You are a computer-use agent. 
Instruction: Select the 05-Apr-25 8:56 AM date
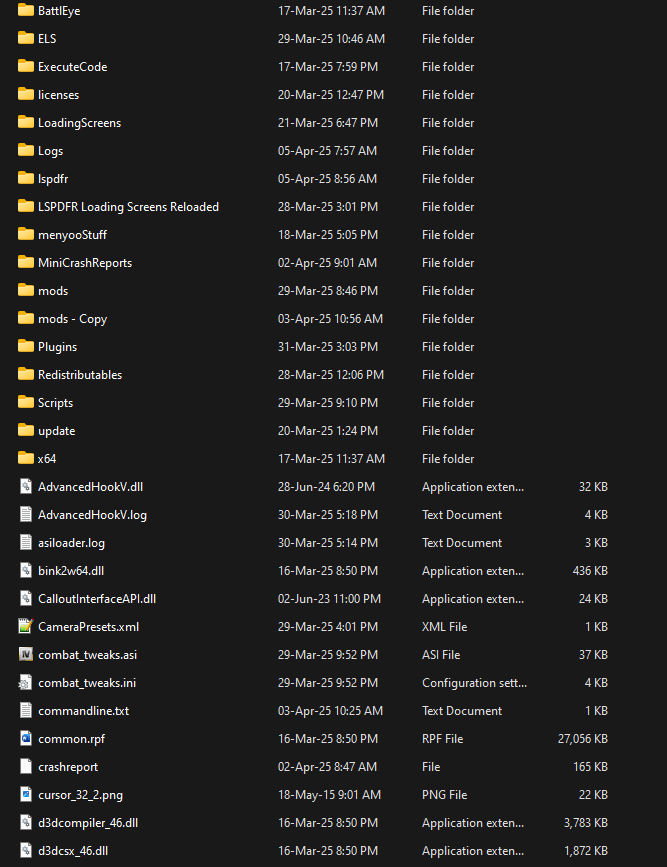327,179
